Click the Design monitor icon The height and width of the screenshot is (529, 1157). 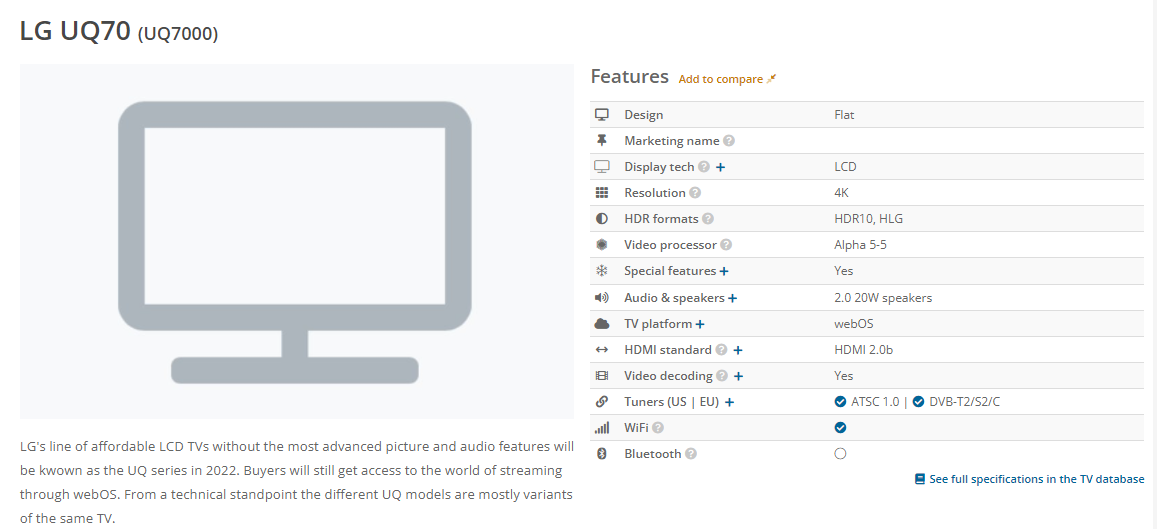click(601, 114)
